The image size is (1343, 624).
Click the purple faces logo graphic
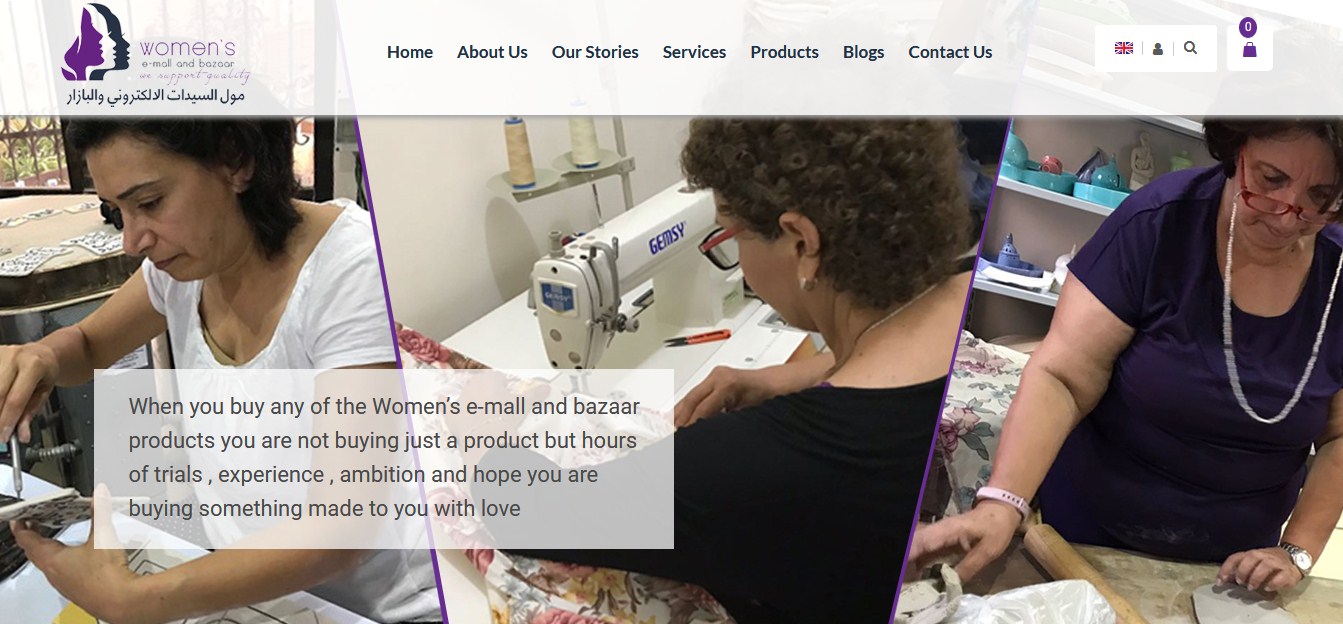[96, 41]
